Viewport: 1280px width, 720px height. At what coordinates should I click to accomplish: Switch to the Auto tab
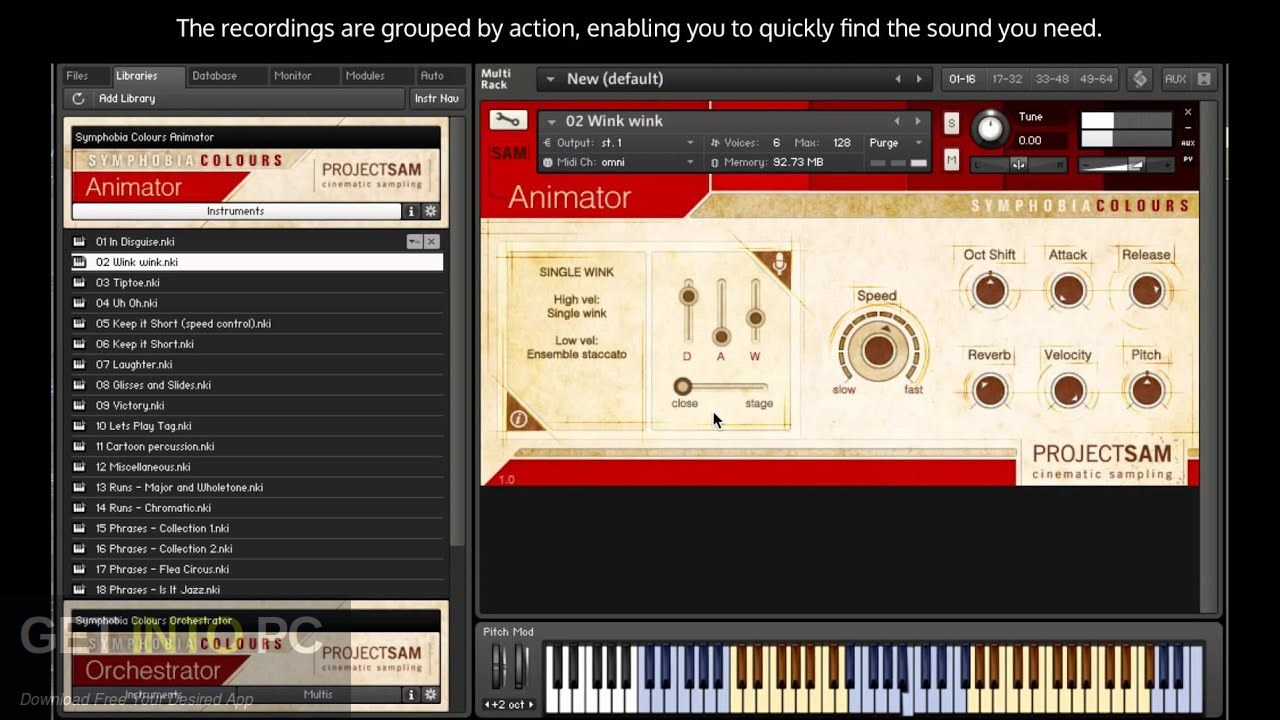432,76
